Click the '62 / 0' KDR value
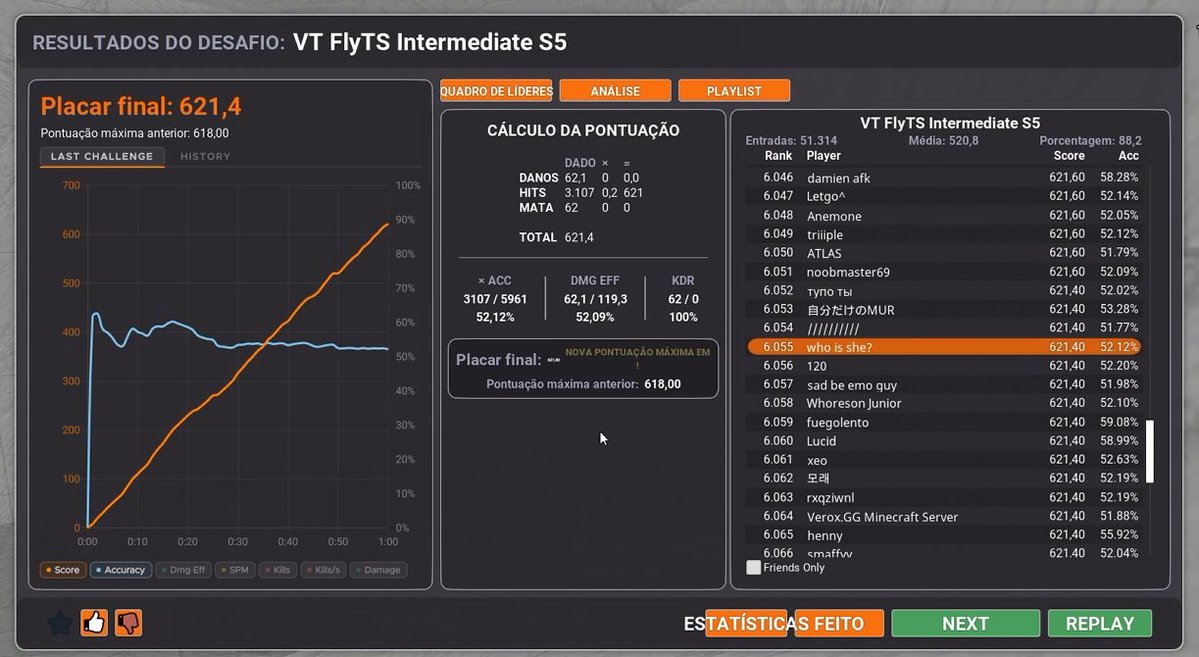The image size is (1199, 657). pos(683,299)
